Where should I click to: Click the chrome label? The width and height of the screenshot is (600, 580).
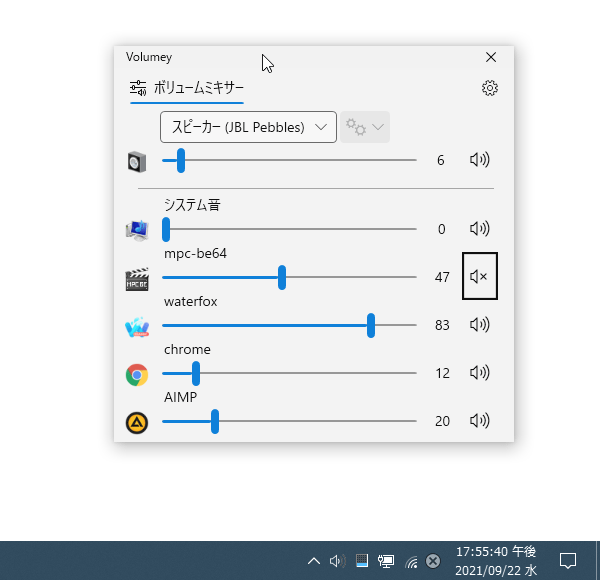(x=187, y=350)
